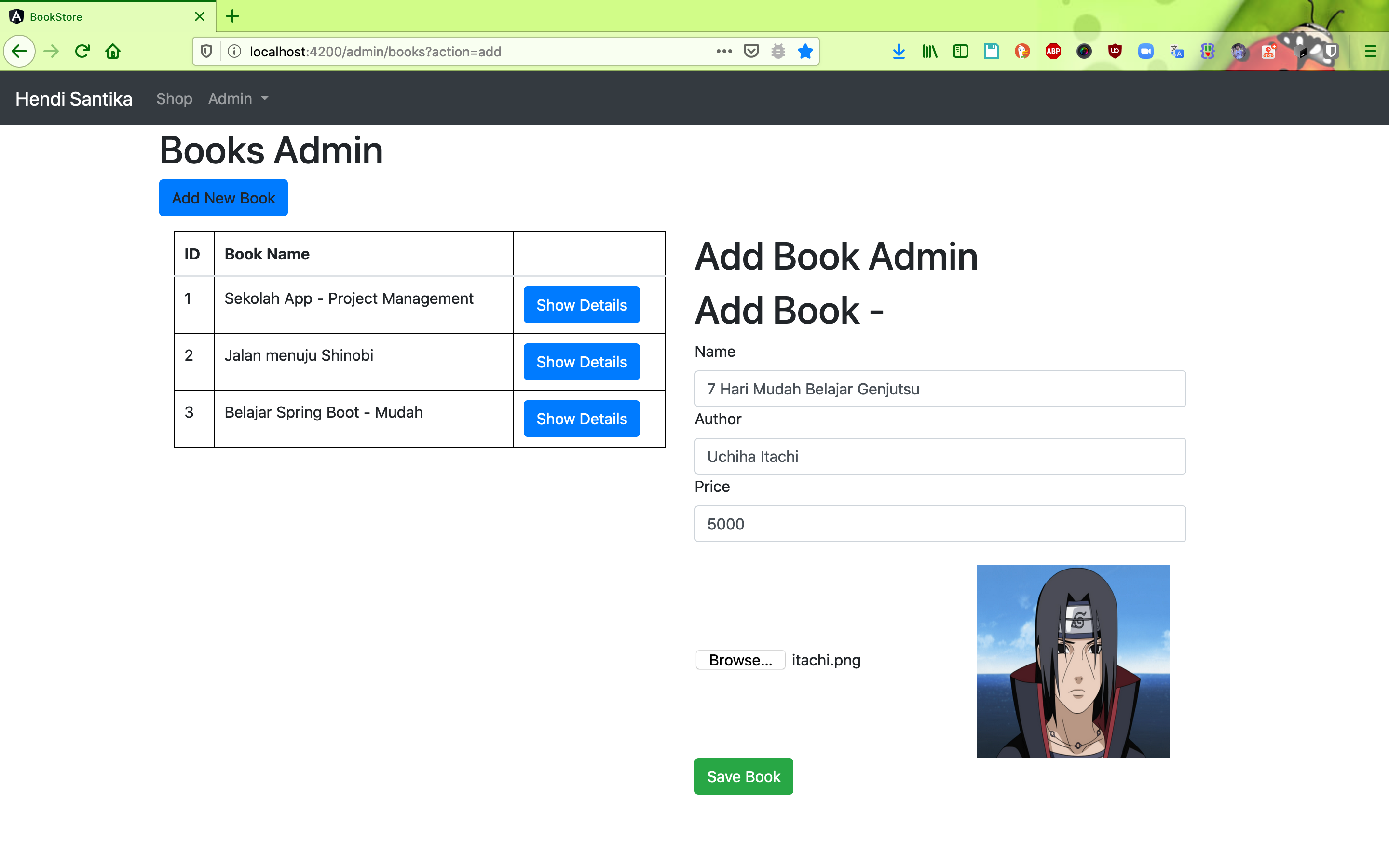
Task: Open page actions three-dot menu
Action: tap(724, 52)
